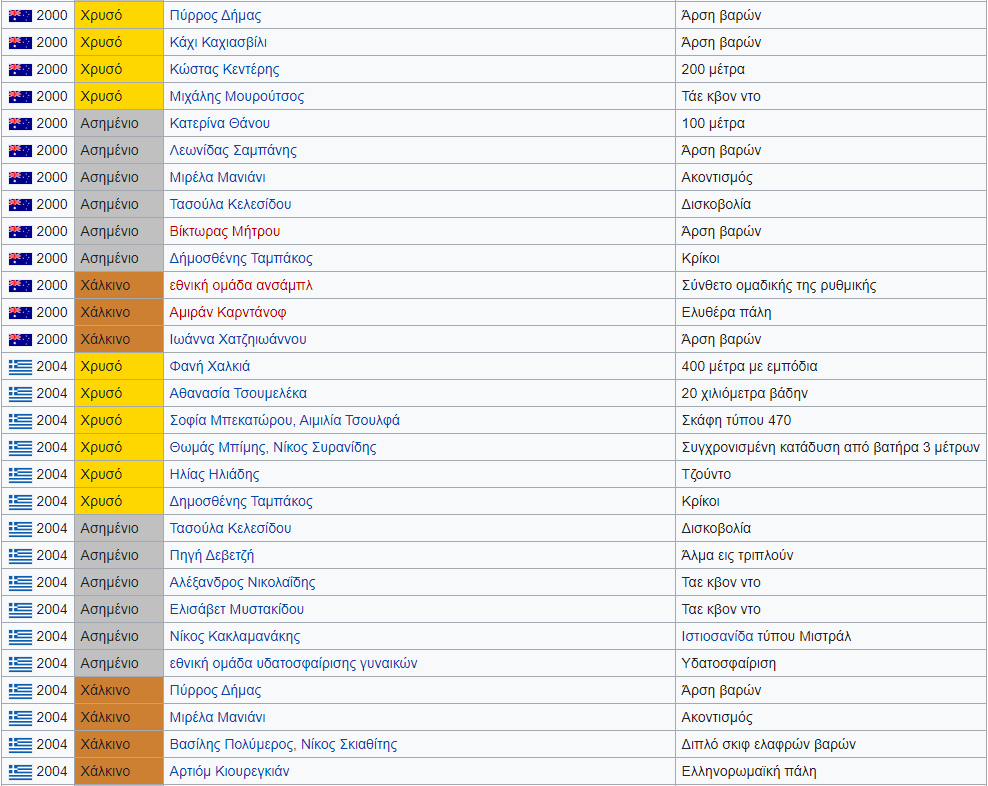Open εθνική ομάδα υδατοσφαίρισης γυναικών link
The height and width of the screenshot is (786, 988).
click(x=293, y=664)
